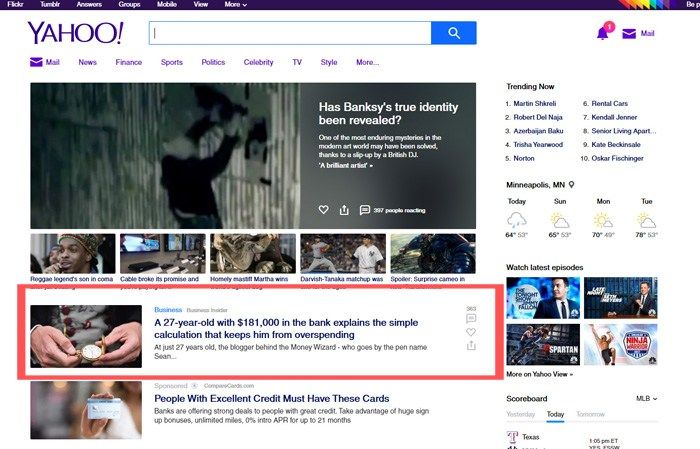The image size is (700, 449).
Task: Click the Business category label
Action: click(x=168, y=310)
